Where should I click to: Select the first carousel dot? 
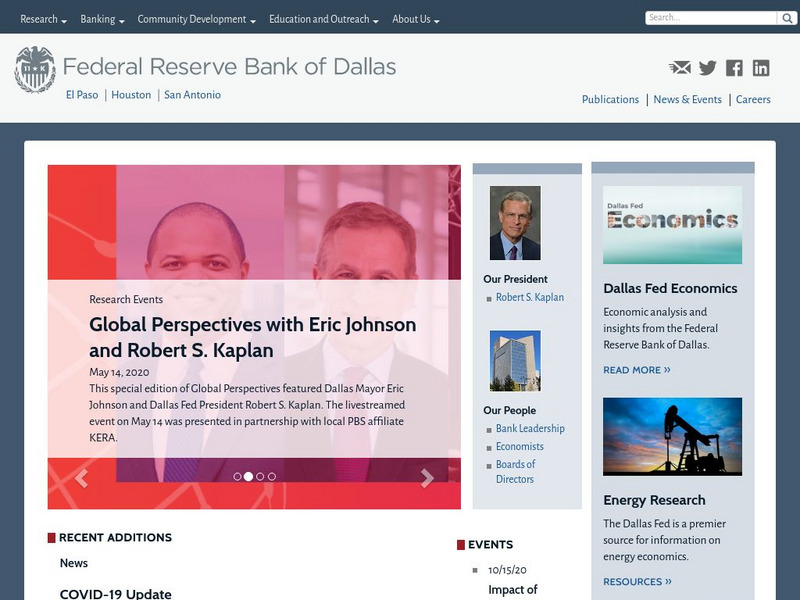coord(237,477)
